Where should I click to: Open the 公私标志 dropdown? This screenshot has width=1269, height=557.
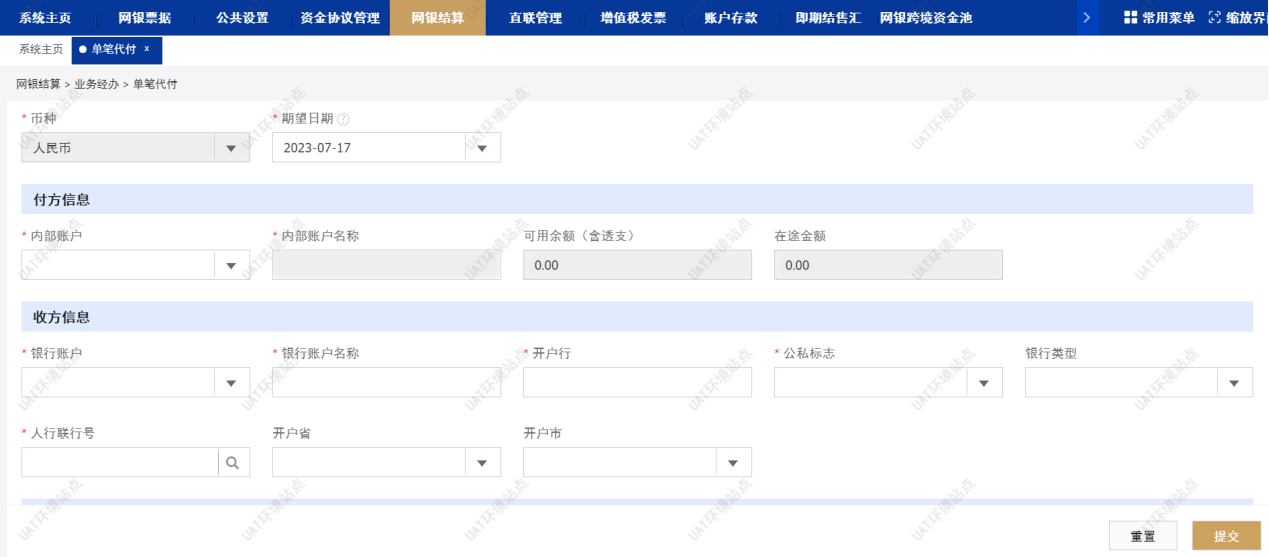point(984,383)
